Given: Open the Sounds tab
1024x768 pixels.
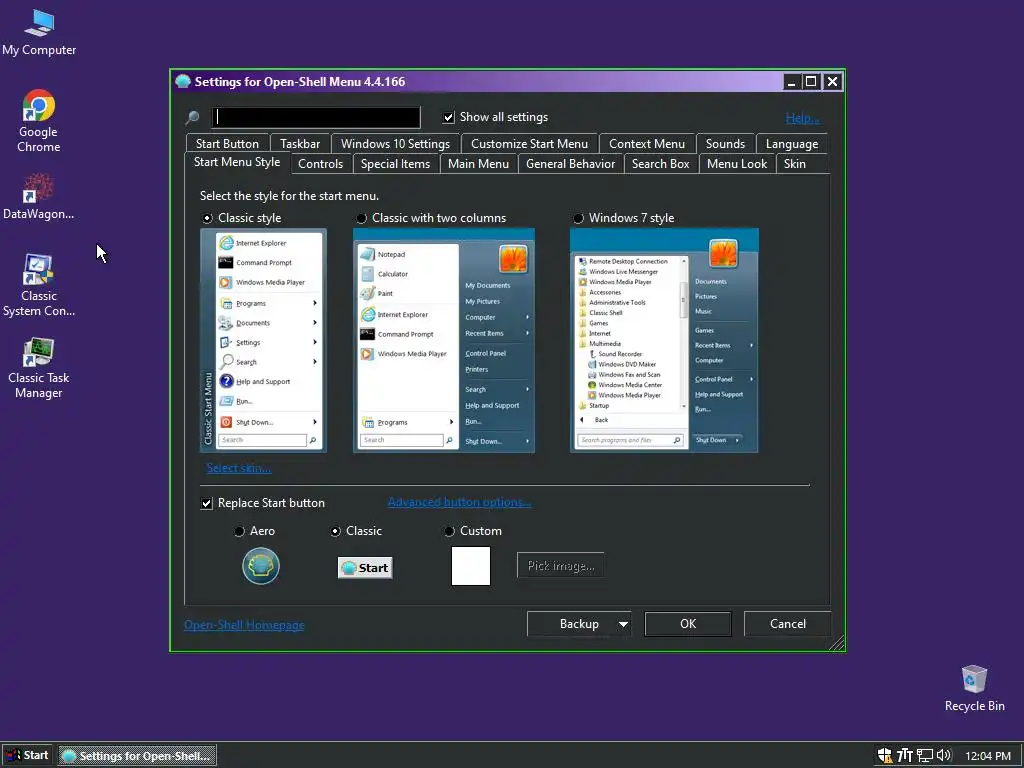Looking at the screenshot, I should click(x=725, y=144).
